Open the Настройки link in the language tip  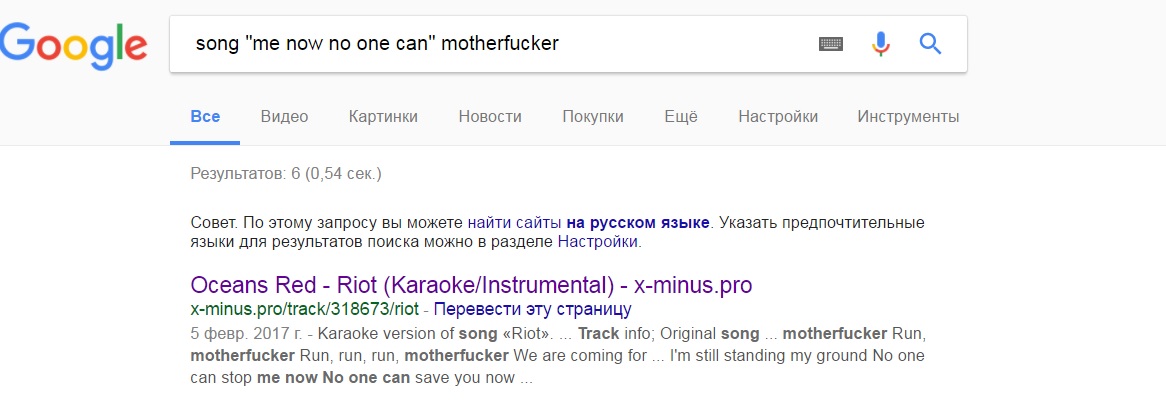[x=597, y=242]
